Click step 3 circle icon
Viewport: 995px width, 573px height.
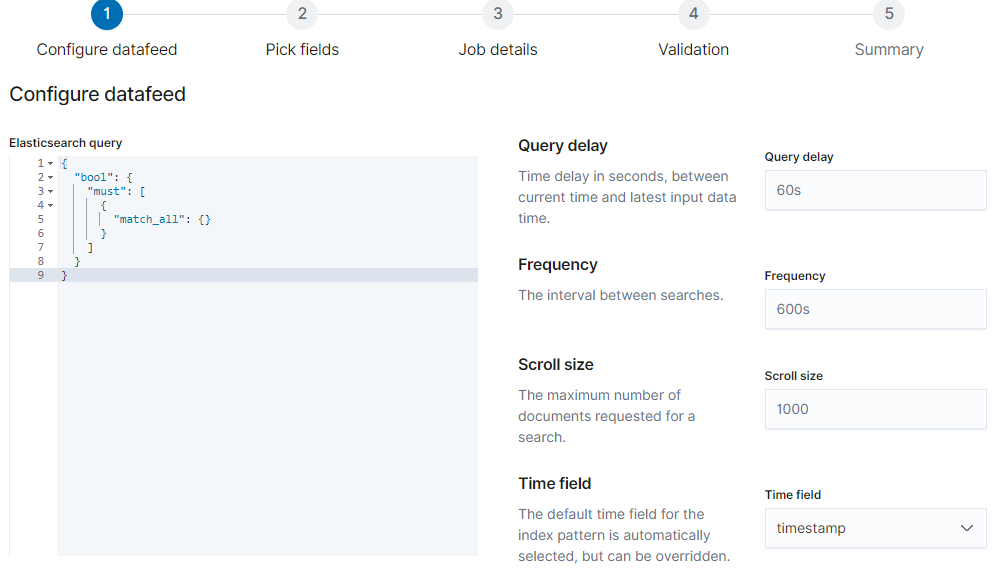[498, 14]
